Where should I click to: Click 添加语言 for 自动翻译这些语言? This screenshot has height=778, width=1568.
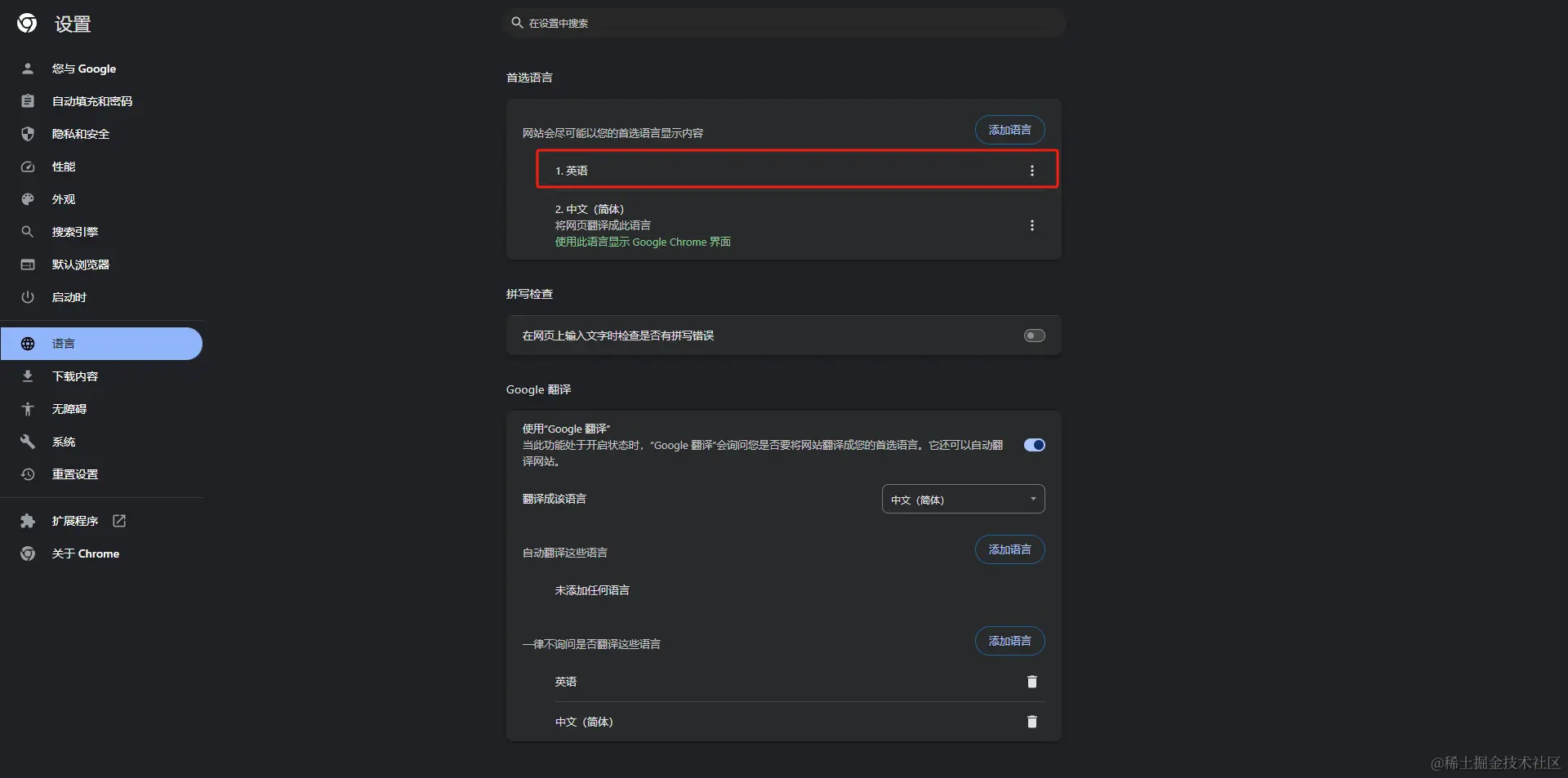pyautogui.click(x=1010, y=549)
